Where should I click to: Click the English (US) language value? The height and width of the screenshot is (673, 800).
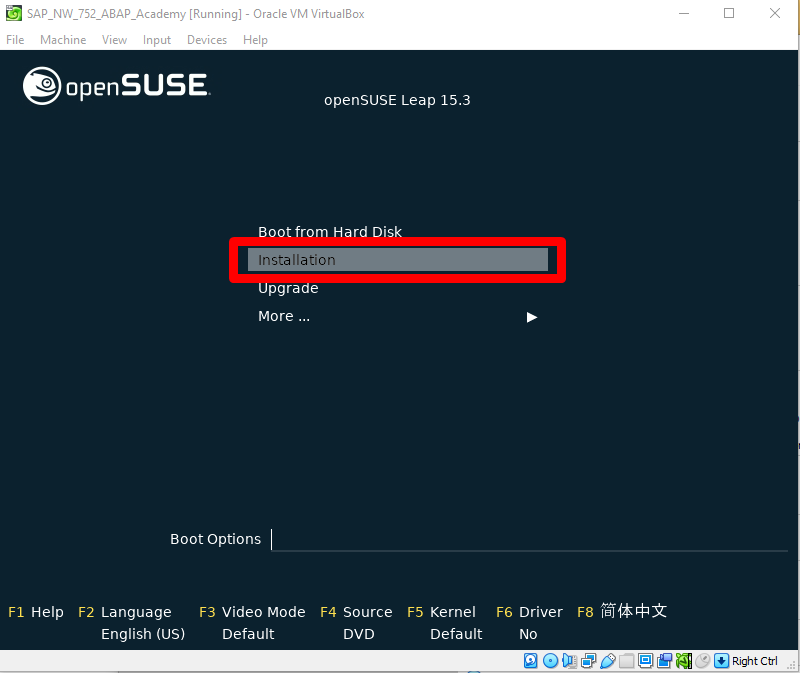pyautogui.click(x=143, y=634)
